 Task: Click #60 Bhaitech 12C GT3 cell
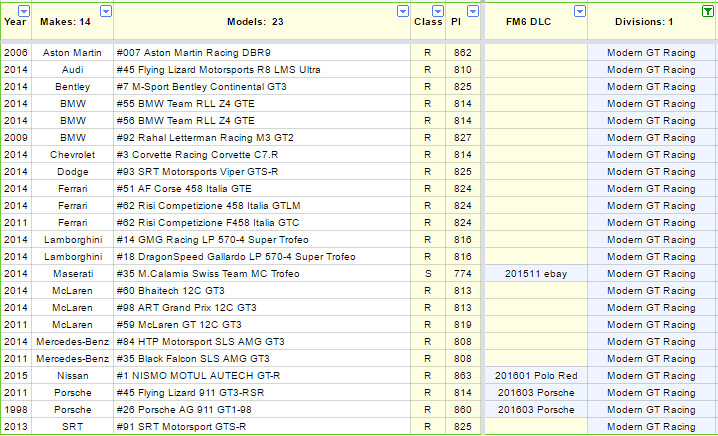point(262,290)
